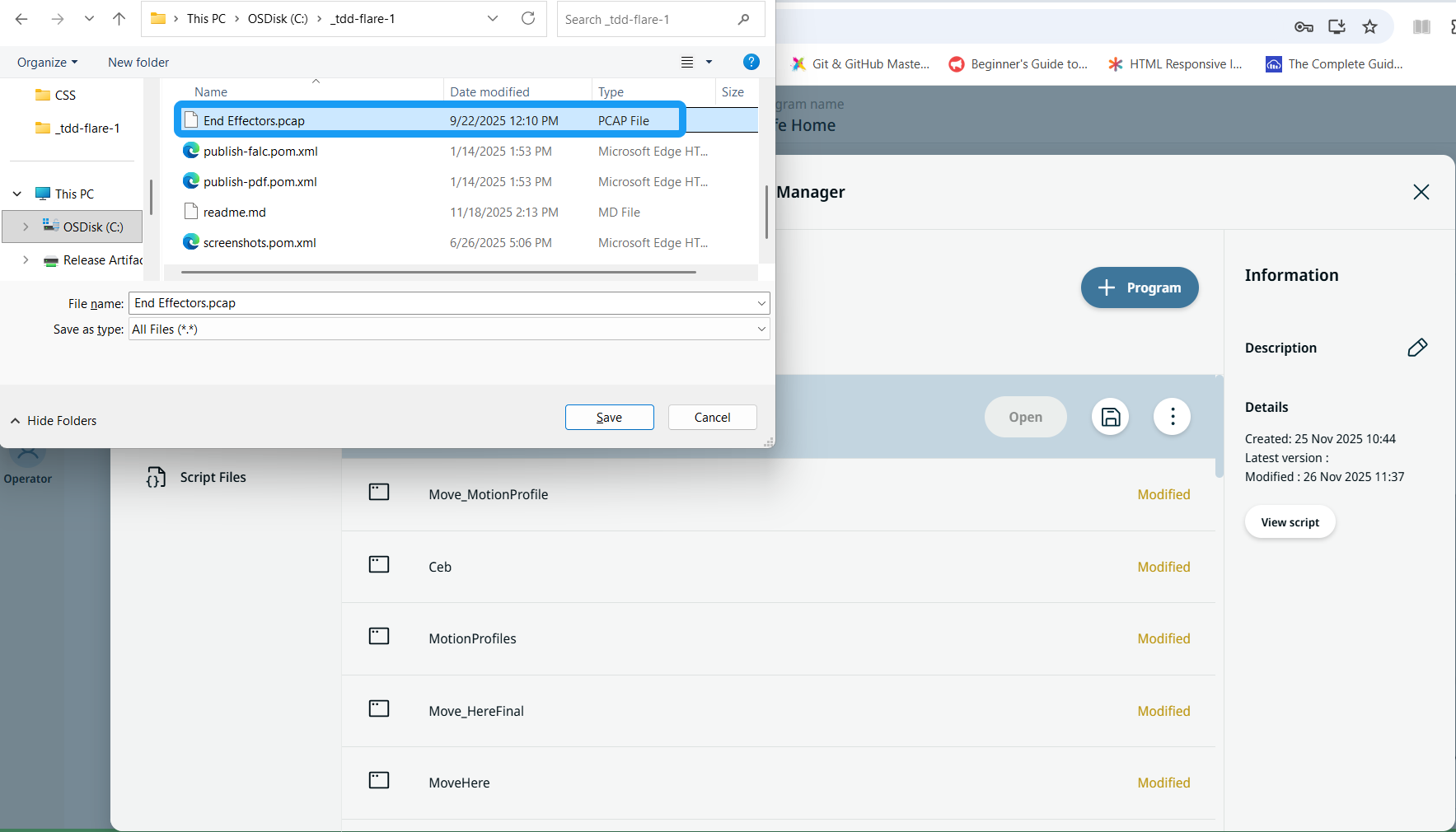Collapse folders with Hide Folders

point(54,421)
